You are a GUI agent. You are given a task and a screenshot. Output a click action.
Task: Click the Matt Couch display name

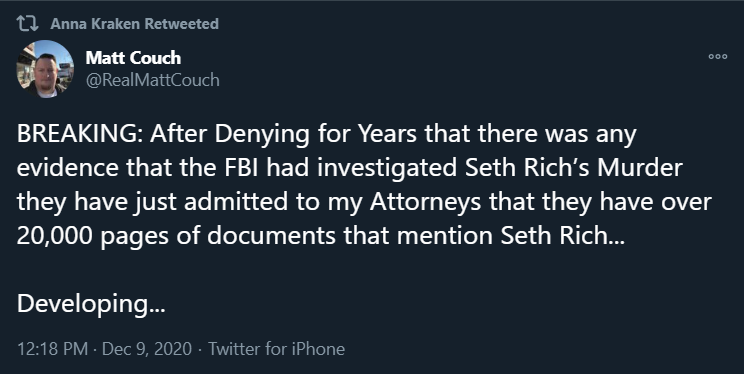click(133, 58)
